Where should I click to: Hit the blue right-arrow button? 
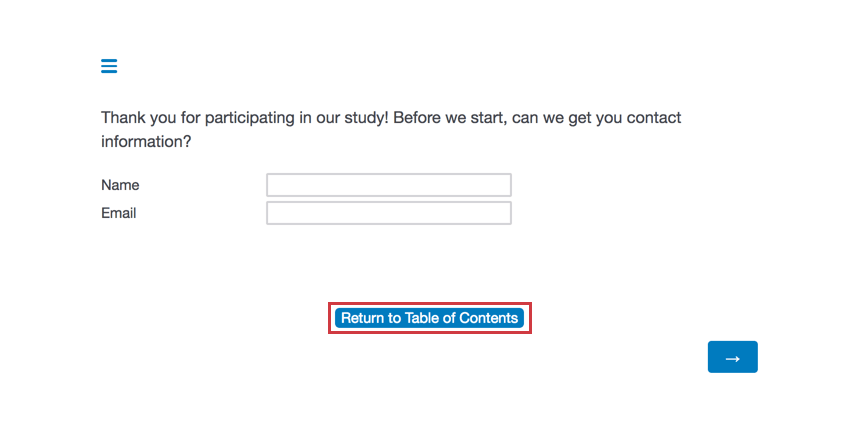(x=732, y=357)
